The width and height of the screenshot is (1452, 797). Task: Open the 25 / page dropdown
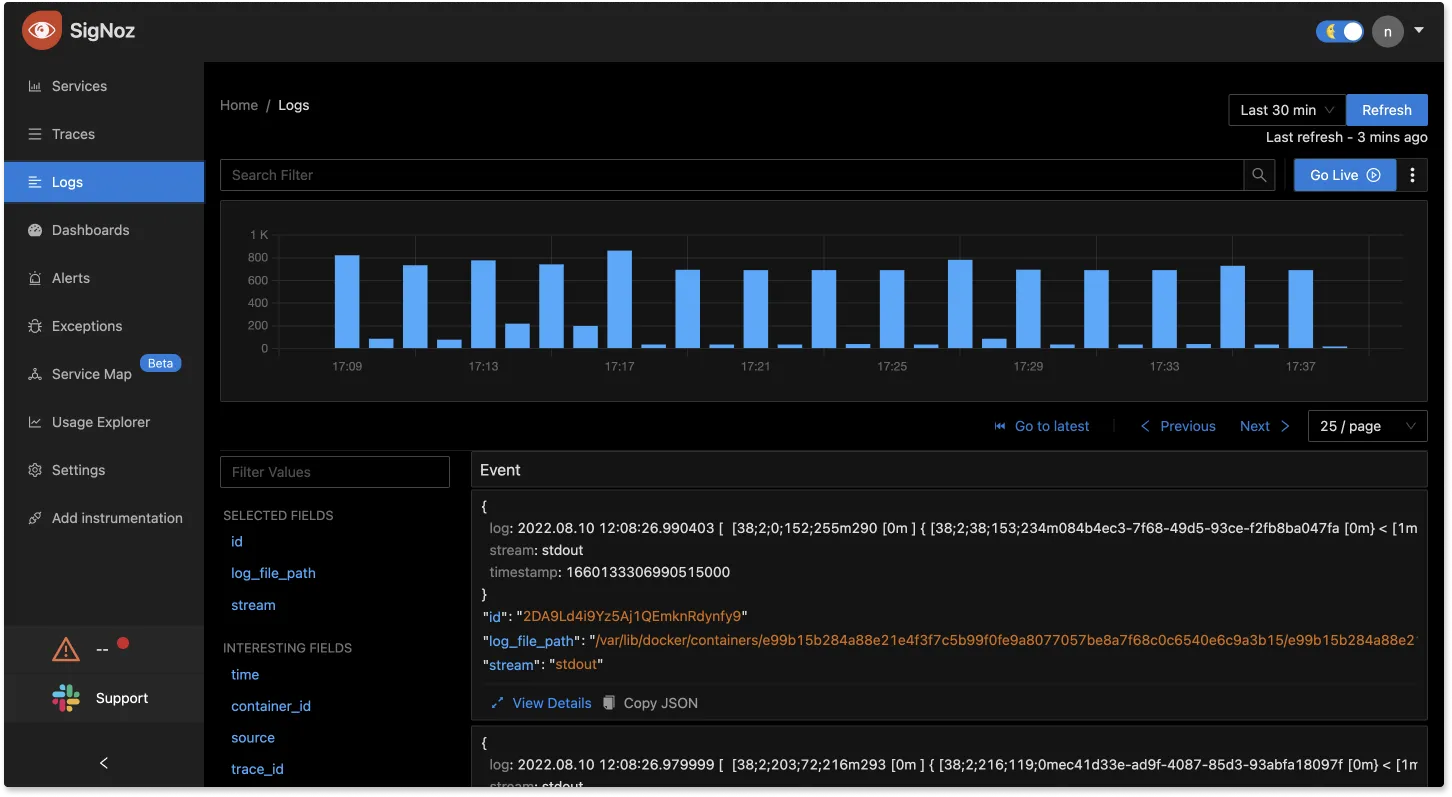(x=1367, y=426)
